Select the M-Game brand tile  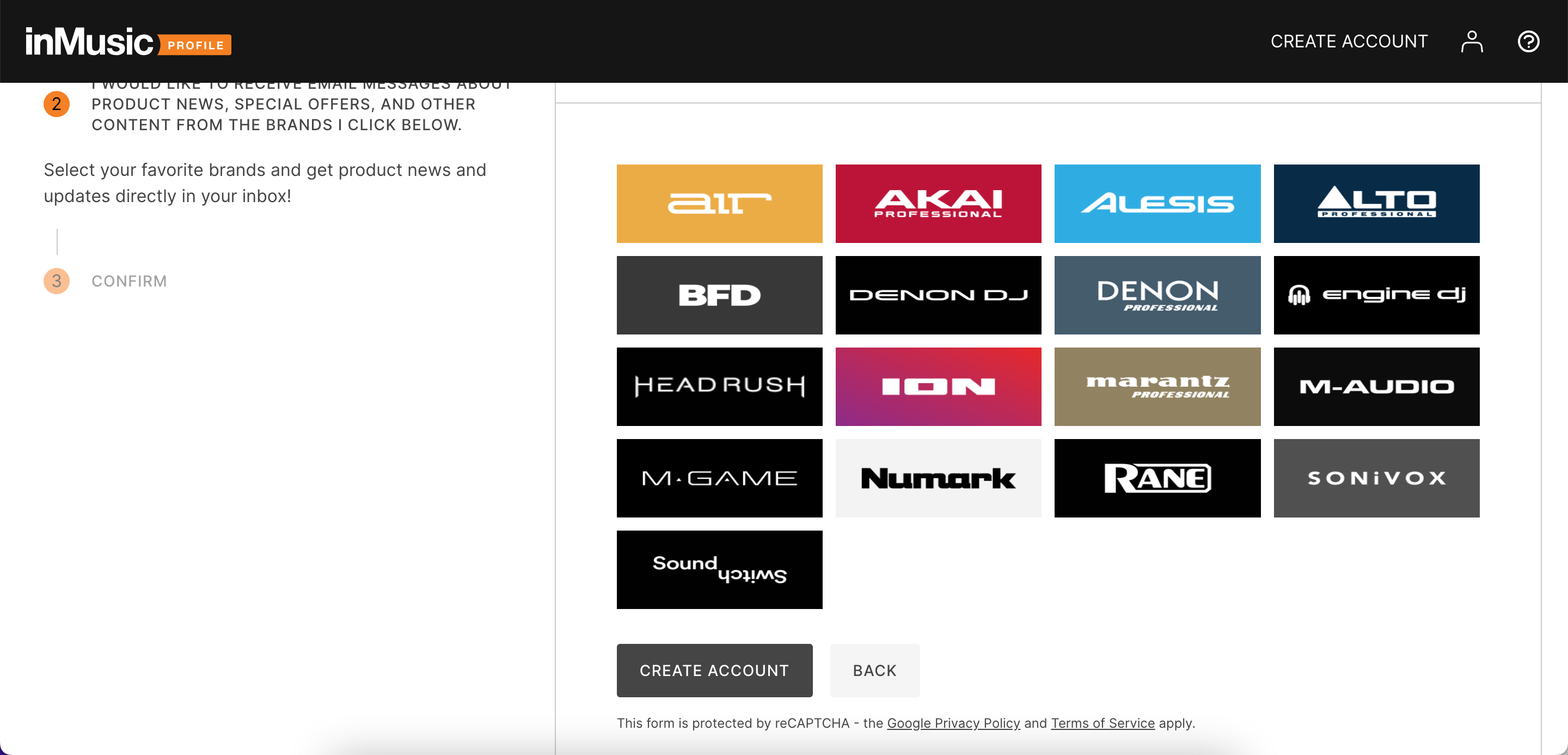(x=719, y=478)
